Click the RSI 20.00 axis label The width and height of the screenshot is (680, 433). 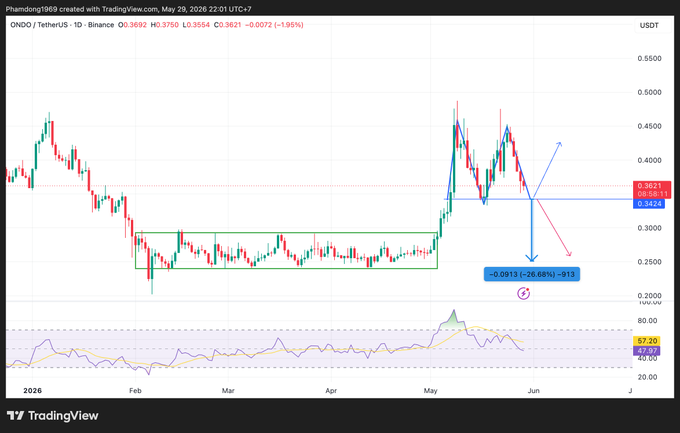point(647,377)
